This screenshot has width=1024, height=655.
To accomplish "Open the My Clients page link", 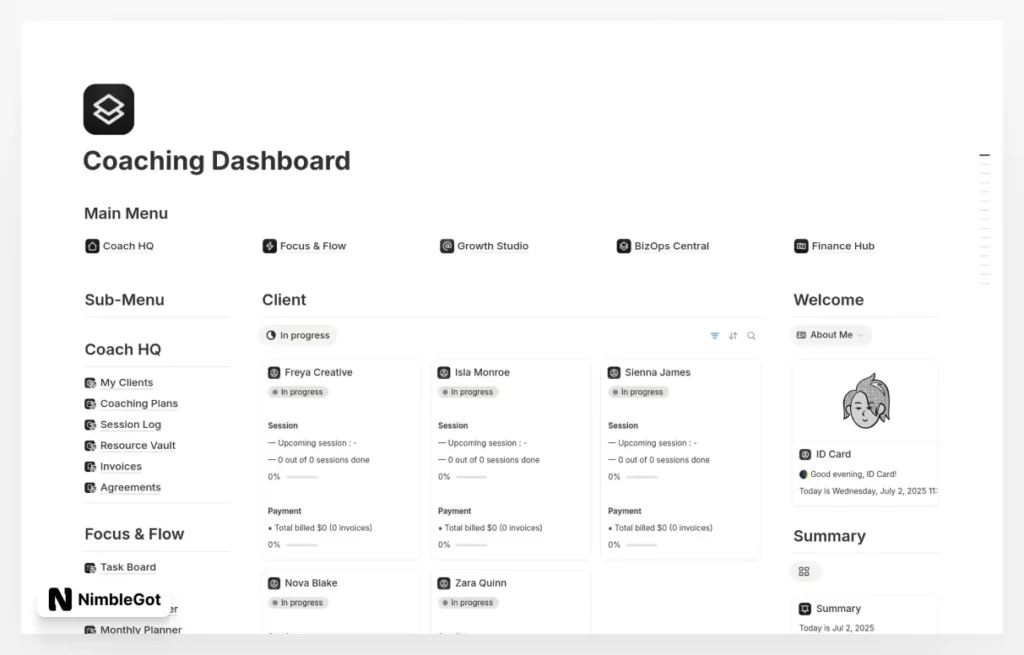I will [126, 383].
